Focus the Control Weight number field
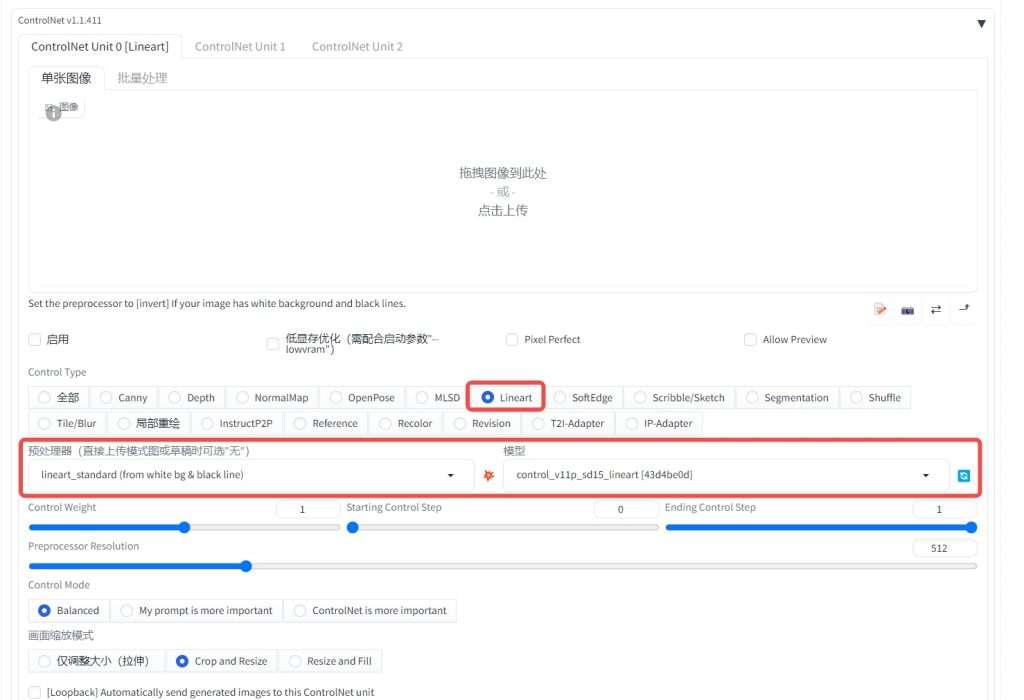This screenshot has height=700, width=1024. (308, 509)
